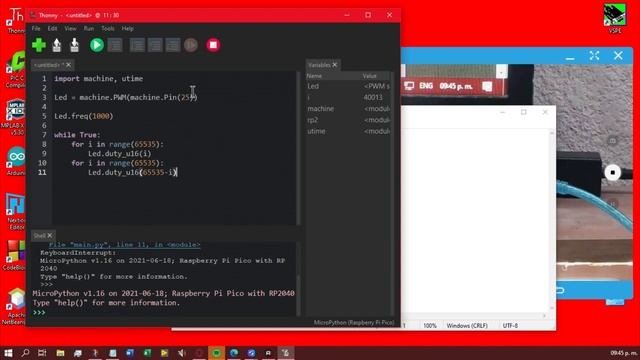Screen dimensions: 640x360
Task: Place cursor at end of Led.duty_u16(65535-i)
Action: click(177, 172)
